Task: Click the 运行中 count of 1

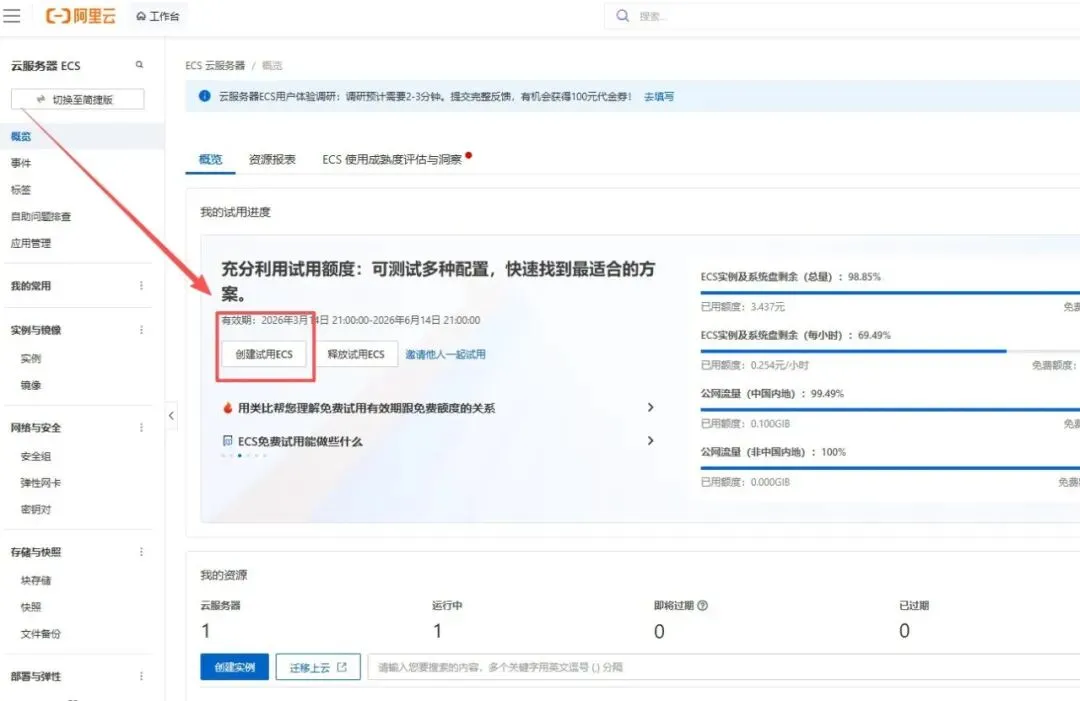Action: pos(437,631)
